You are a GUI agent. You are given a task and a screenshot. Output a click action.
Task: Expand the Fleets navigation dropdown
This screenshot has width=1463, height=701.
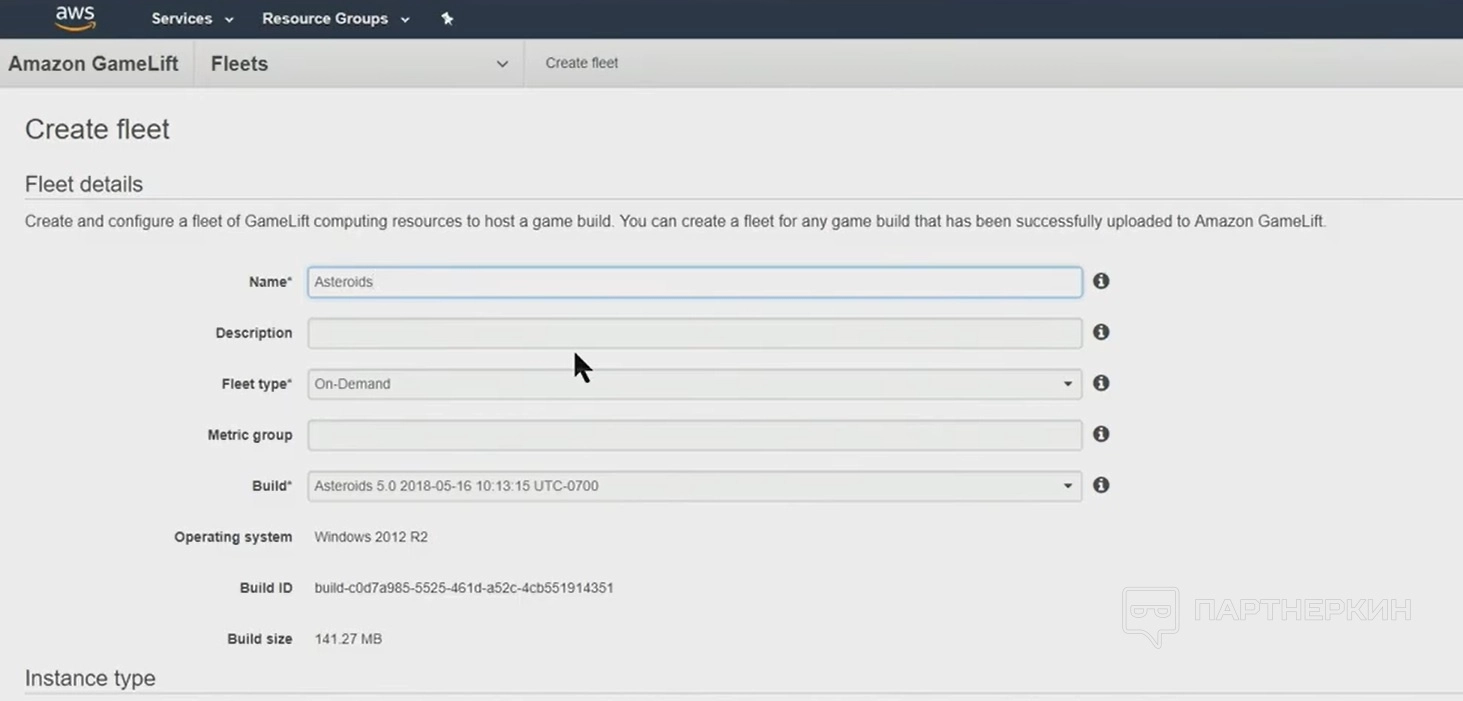click(x=359, y=63)
